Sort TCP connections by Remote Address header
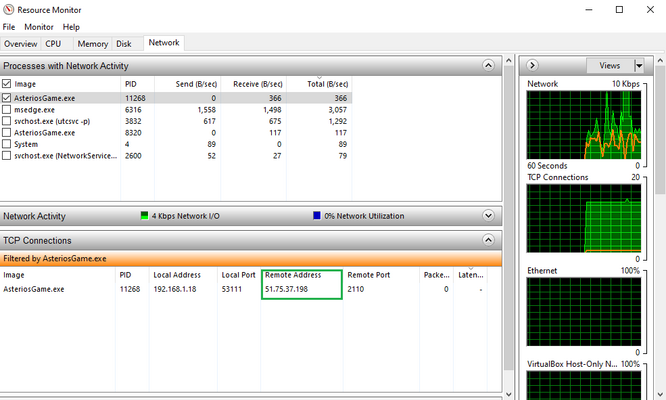This screenshot has width=666, height=400. tap(302, 275)
